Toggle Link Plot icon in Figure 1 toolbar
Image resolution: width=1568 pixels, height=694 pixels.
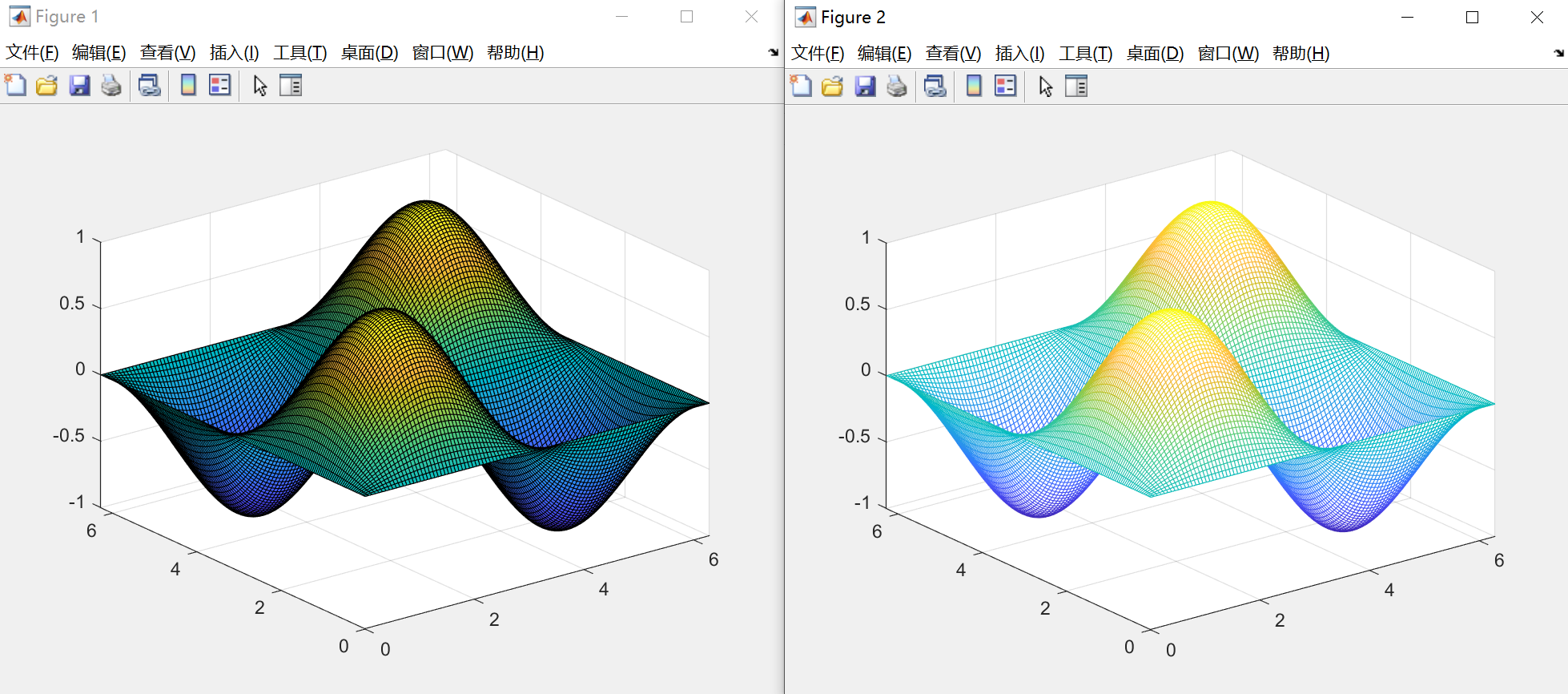tap(150, 85)
